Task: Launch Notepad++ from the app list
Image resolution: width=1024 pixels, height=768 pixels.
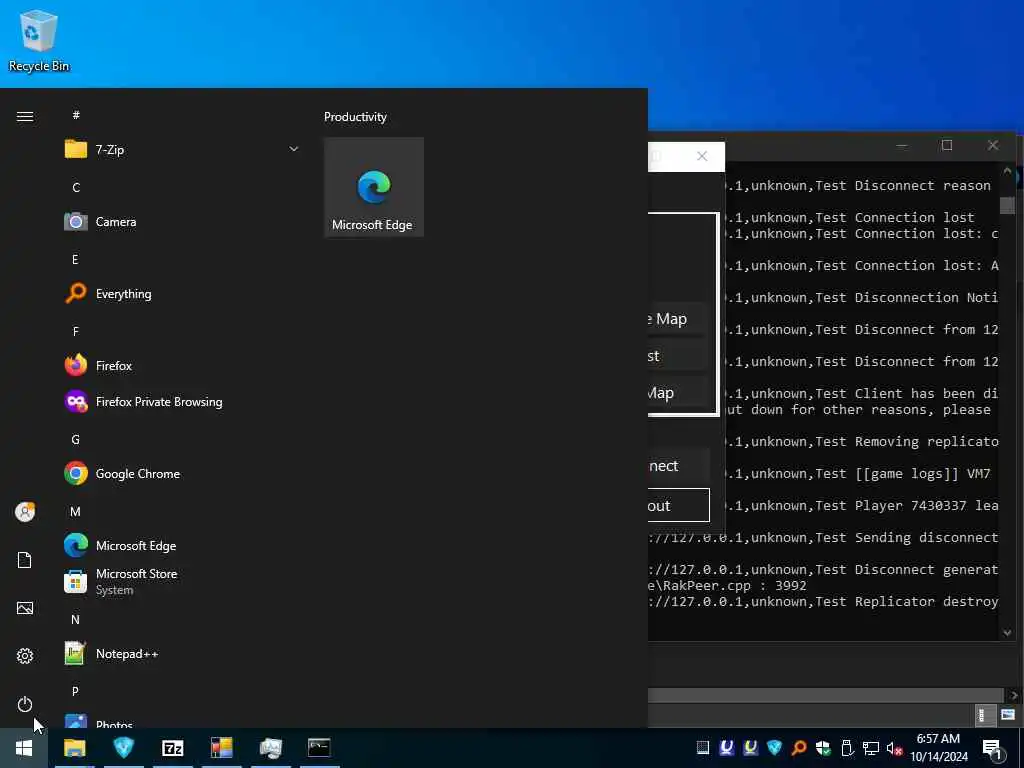Action: pyautogui.click(x=182, y=653)
